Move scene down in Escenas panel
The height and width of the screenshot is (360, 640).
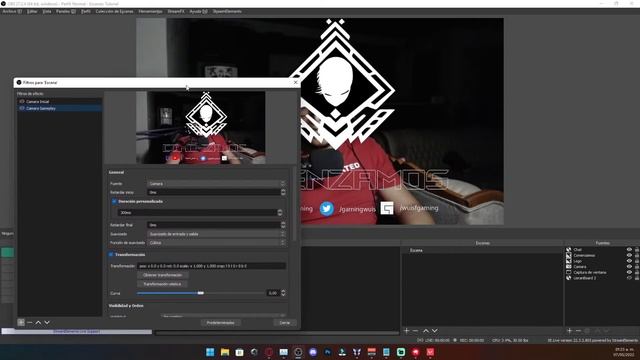point(435,331)
